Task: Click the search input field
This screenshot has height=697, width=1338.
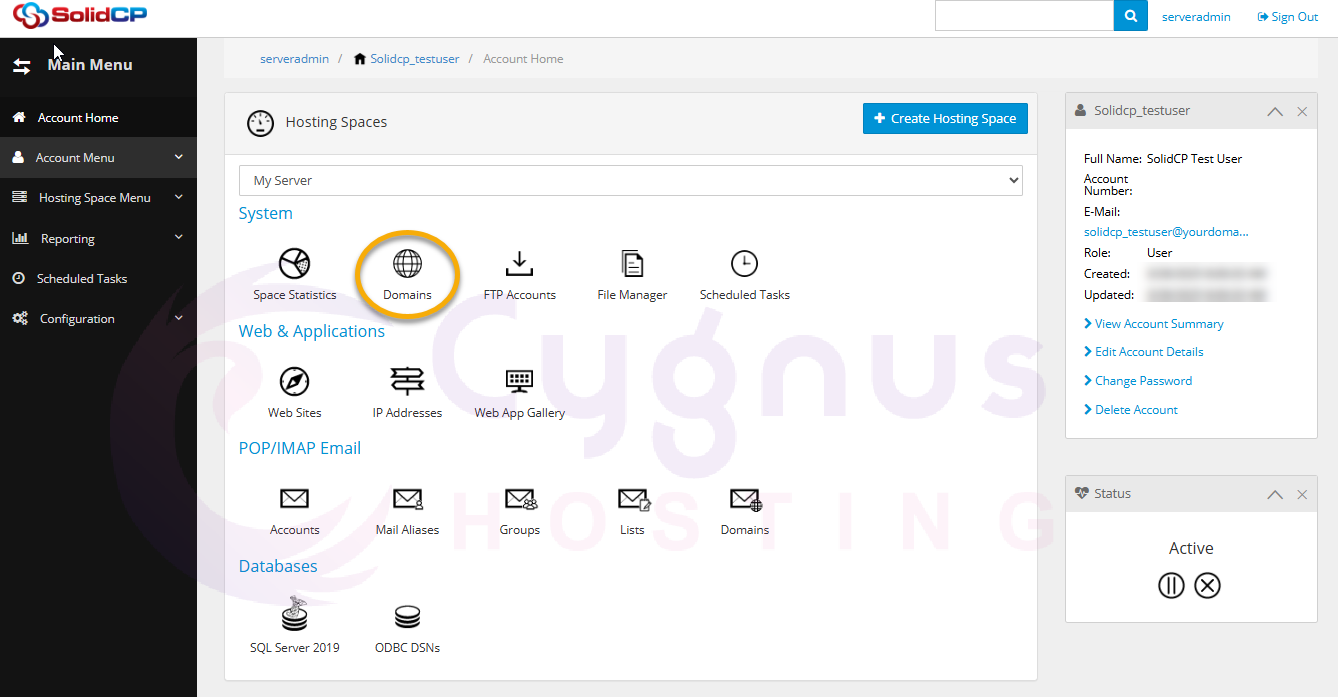Action: point(1024,16)
